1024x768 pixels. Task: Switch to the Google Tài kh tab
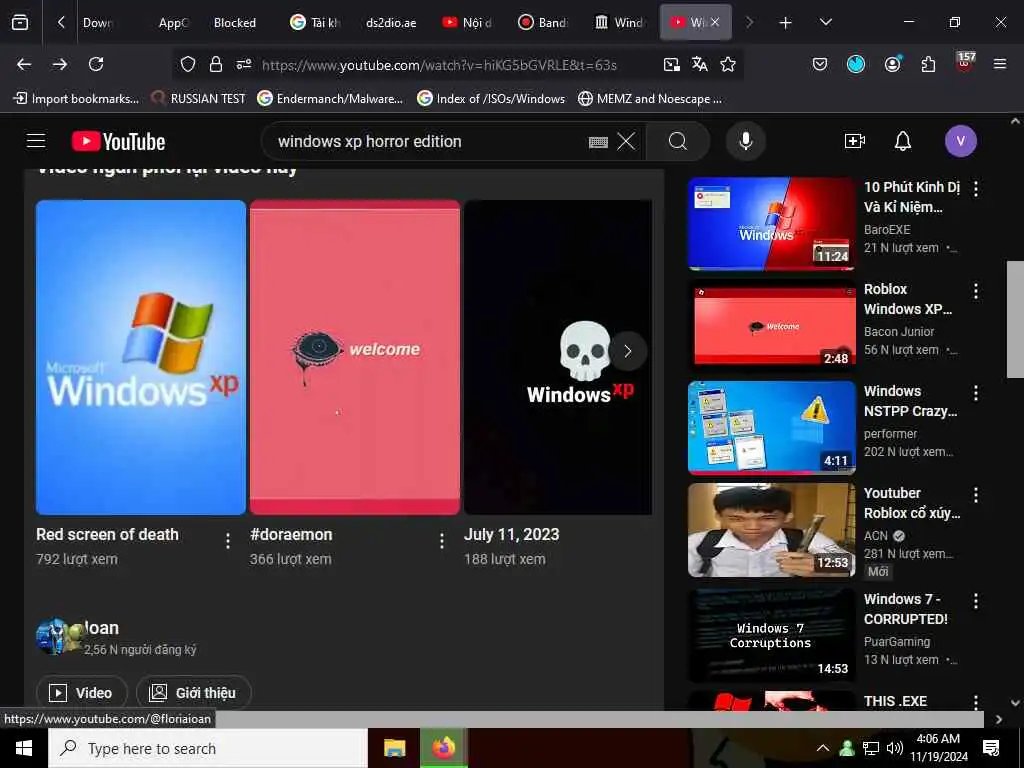coord(316,23)
